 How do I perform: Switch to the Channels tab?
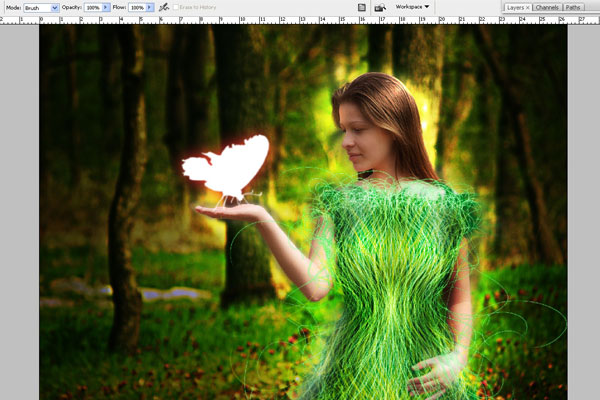(x=546, y=7)
